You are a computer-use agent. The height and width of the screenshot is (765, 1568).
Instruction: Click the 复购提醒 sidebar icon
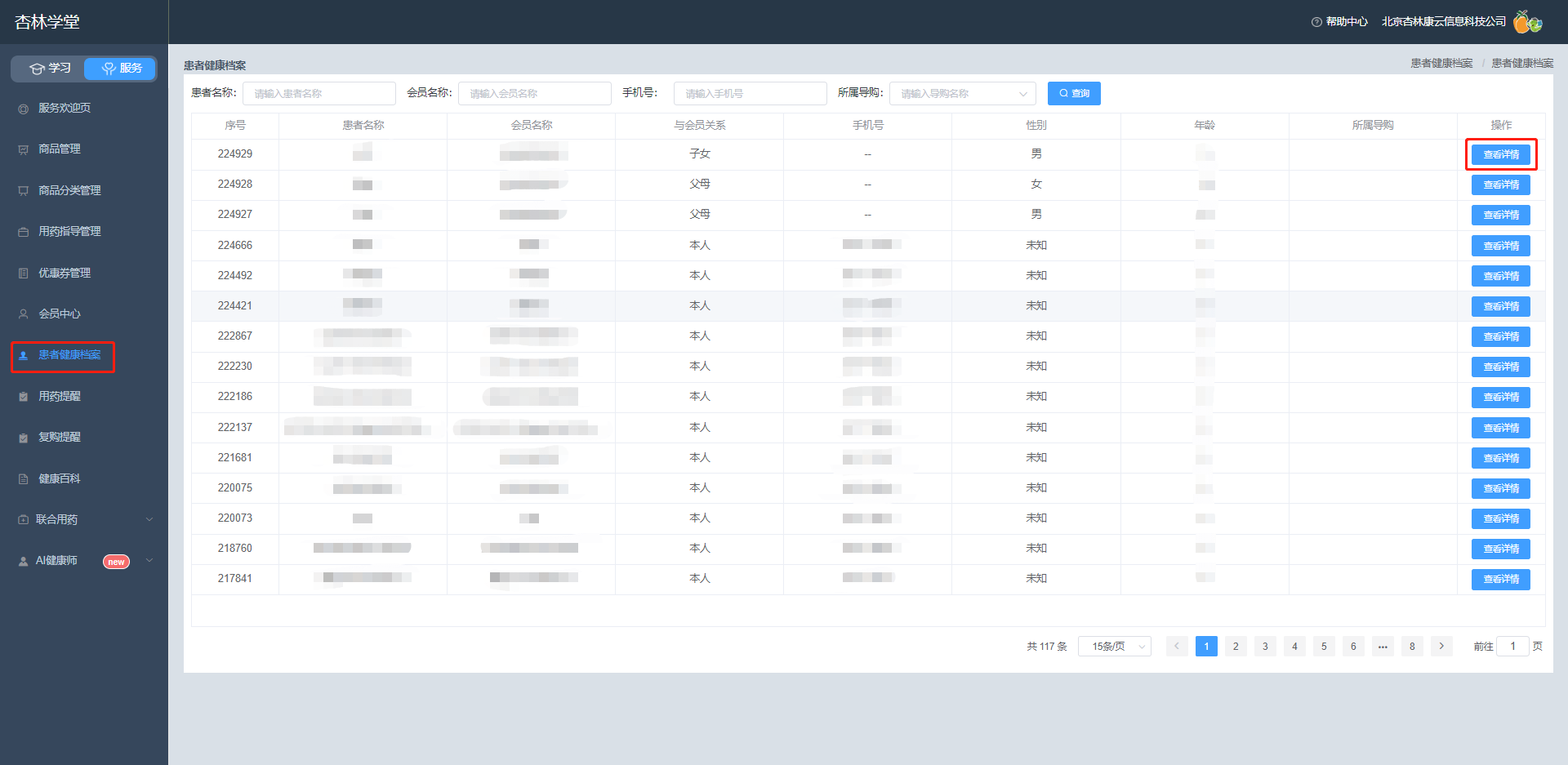[x=23, y=438]
